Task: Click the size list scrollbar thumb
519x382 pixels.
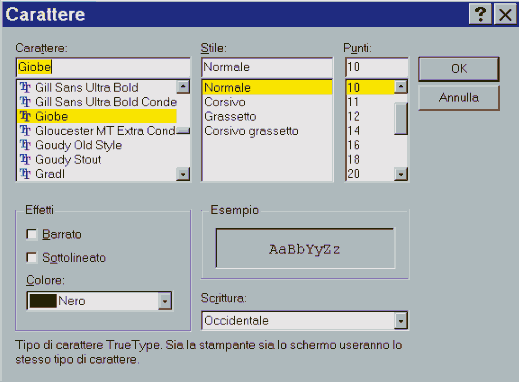Action: coord(401,119)
